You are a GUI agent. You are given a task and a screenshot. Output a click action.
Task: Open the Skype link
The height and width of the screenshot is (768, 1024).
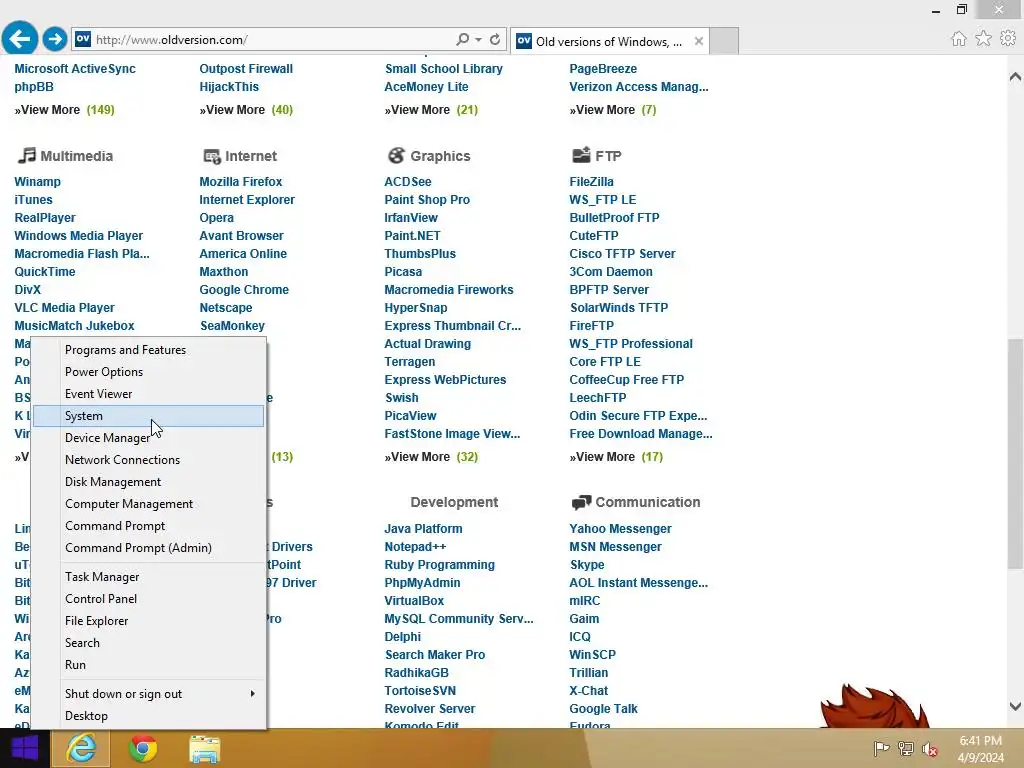[587, 565]
